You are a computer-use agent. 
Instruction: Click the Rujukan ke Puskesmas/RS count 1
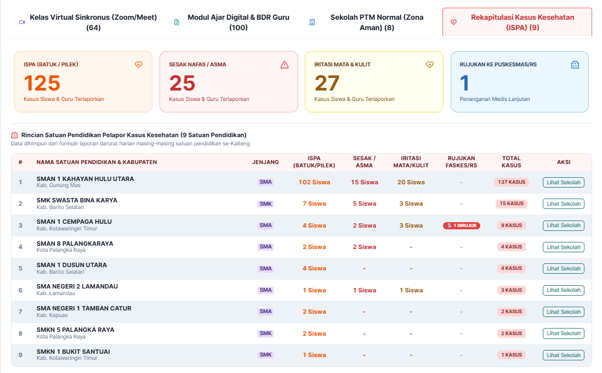[x=465, y=83]
